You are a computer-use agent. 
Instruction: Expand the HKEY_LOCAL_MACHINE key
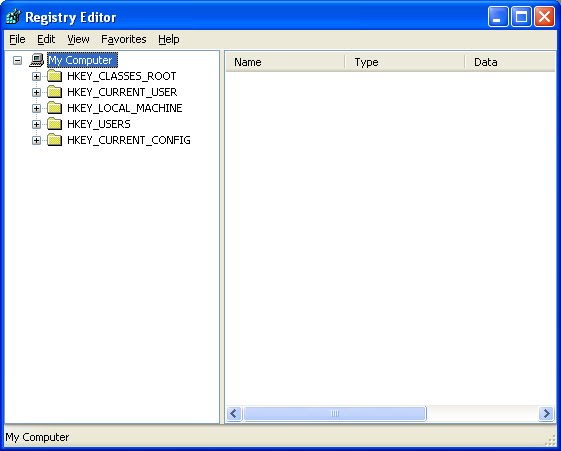click(x=36, y=108)
